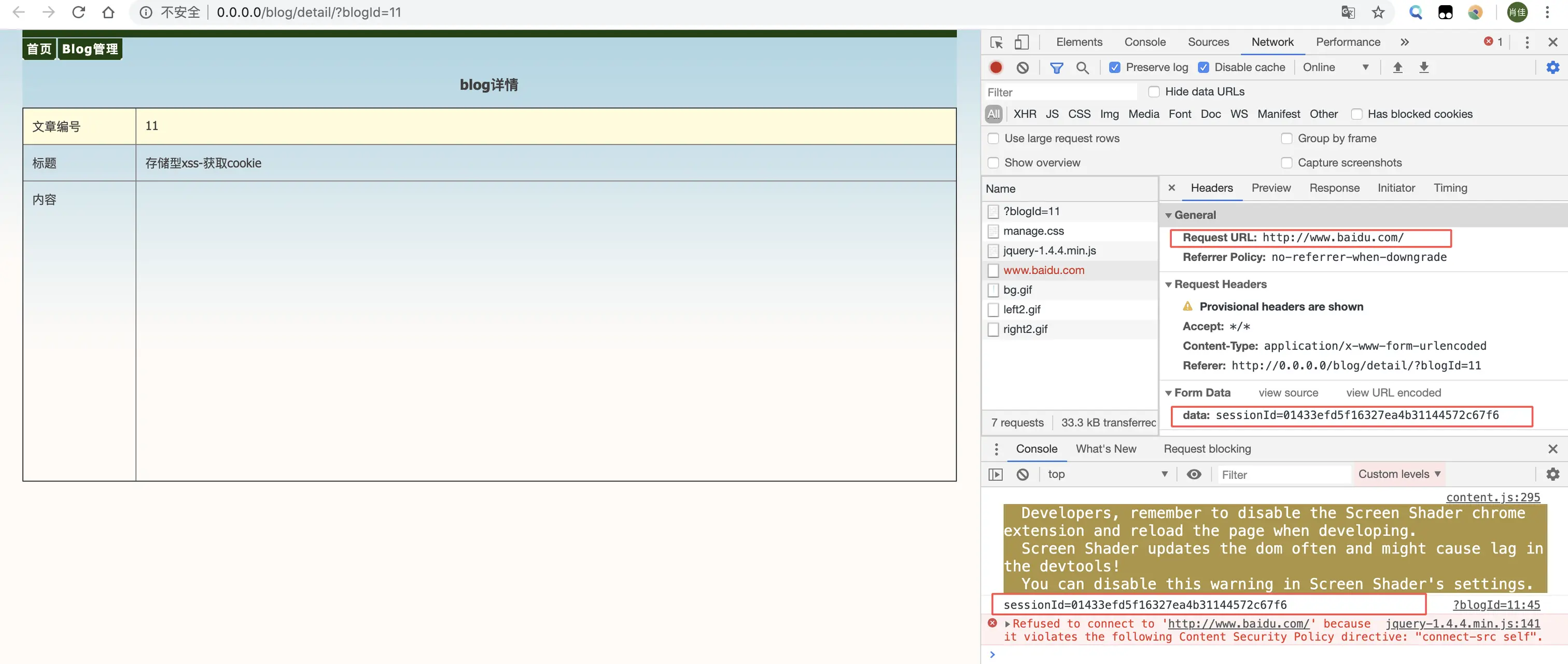
Task: Open the Preview tab of the request
Action: tap(1271, 188)
